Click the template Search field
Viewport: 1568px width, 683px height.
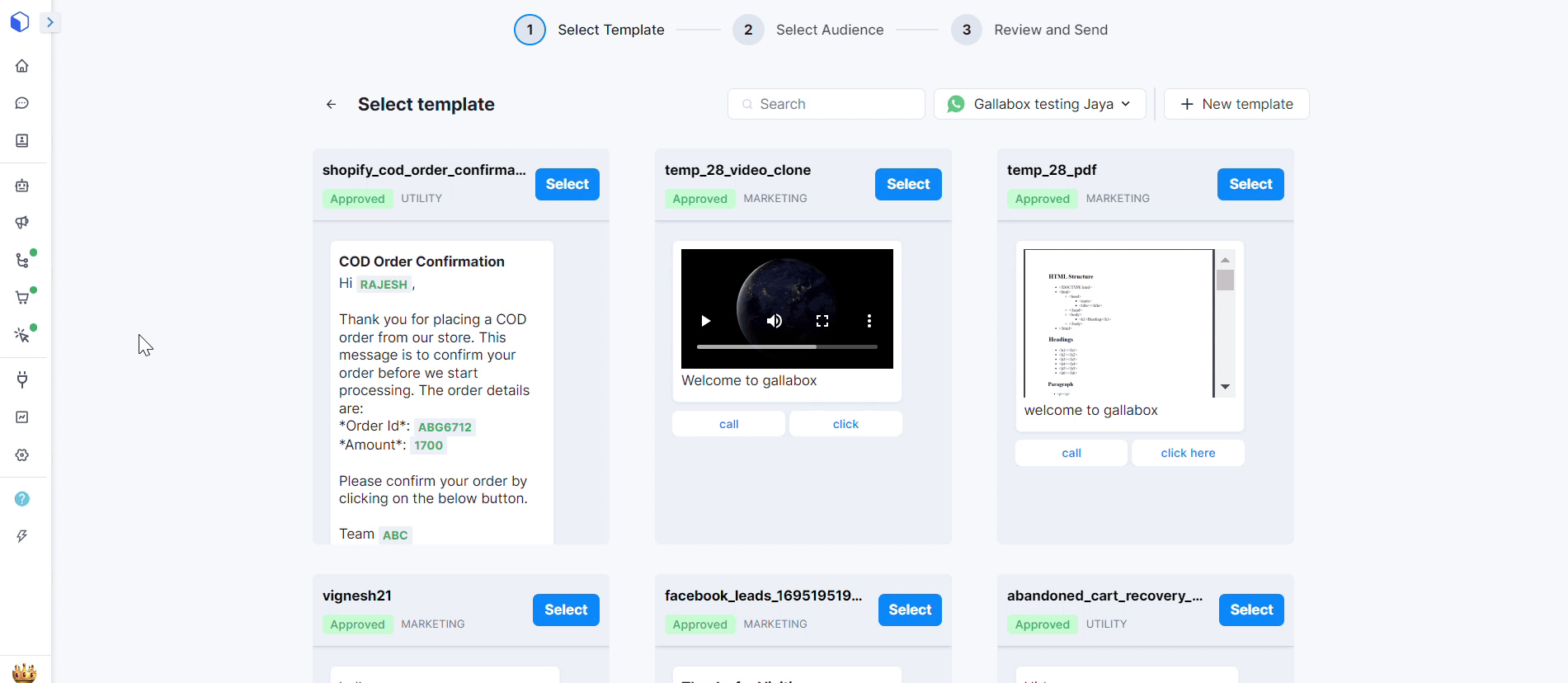pos(826,104)
